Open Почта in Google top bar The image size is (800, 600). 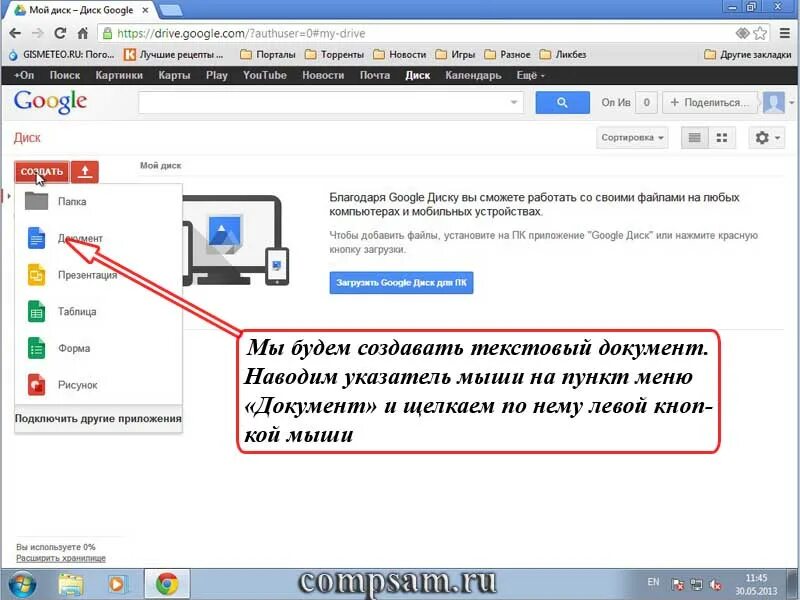click(x=374, y=76)
